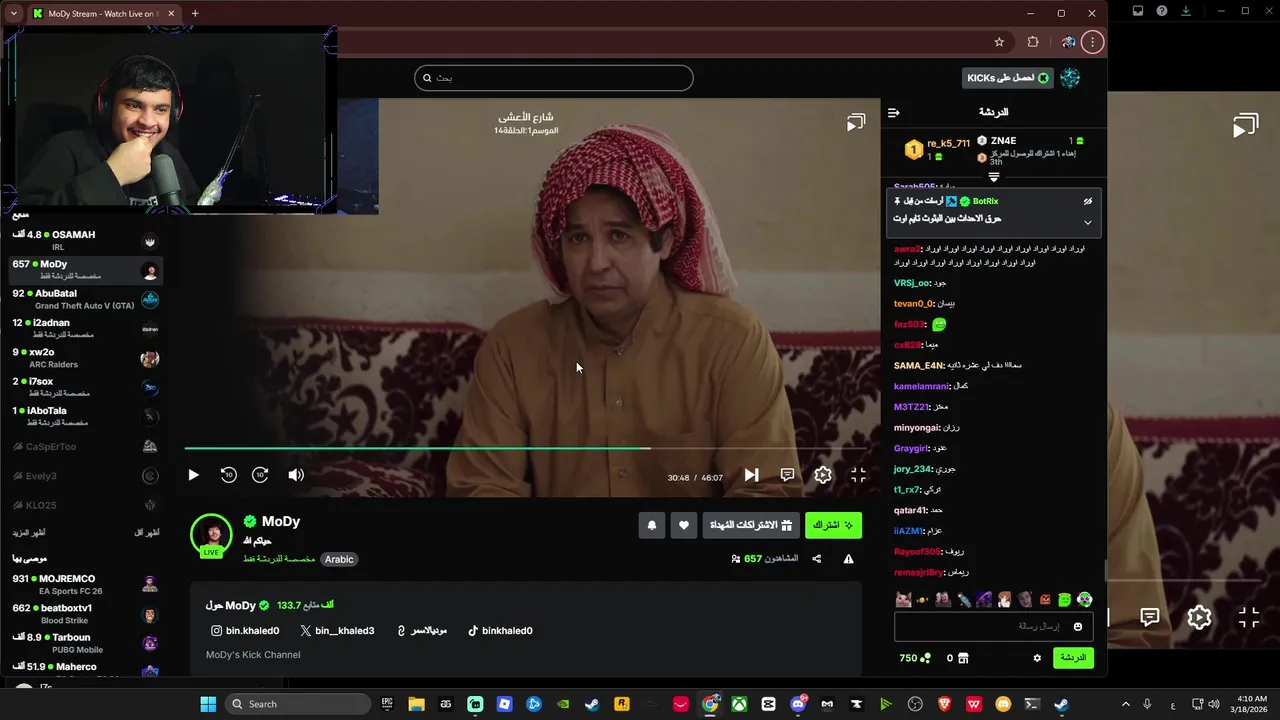1280x720 pixels.
Task: Collapse the chat panel
Action: pyautogui.click(x=893, y=113)
